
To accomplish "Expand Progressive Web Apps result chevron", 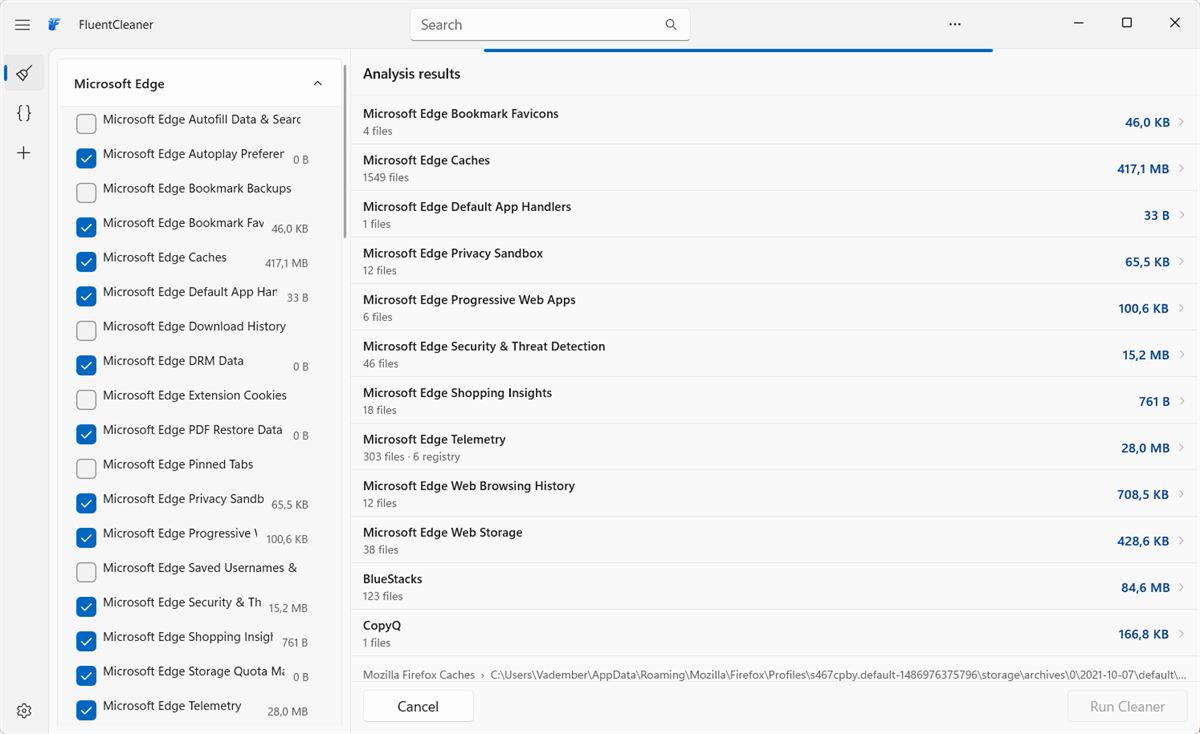I will click(1181, 308).
